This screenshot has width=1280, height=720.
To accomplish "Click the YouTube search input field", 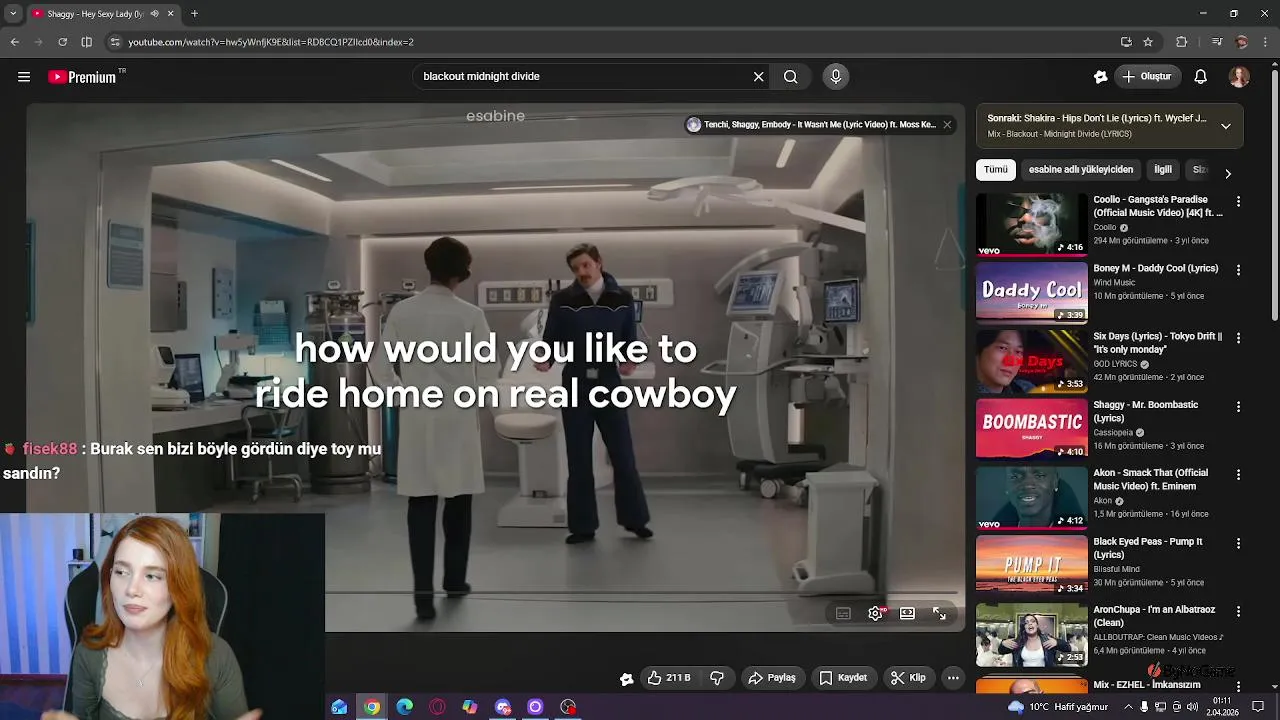I will (x=583, y=77).
